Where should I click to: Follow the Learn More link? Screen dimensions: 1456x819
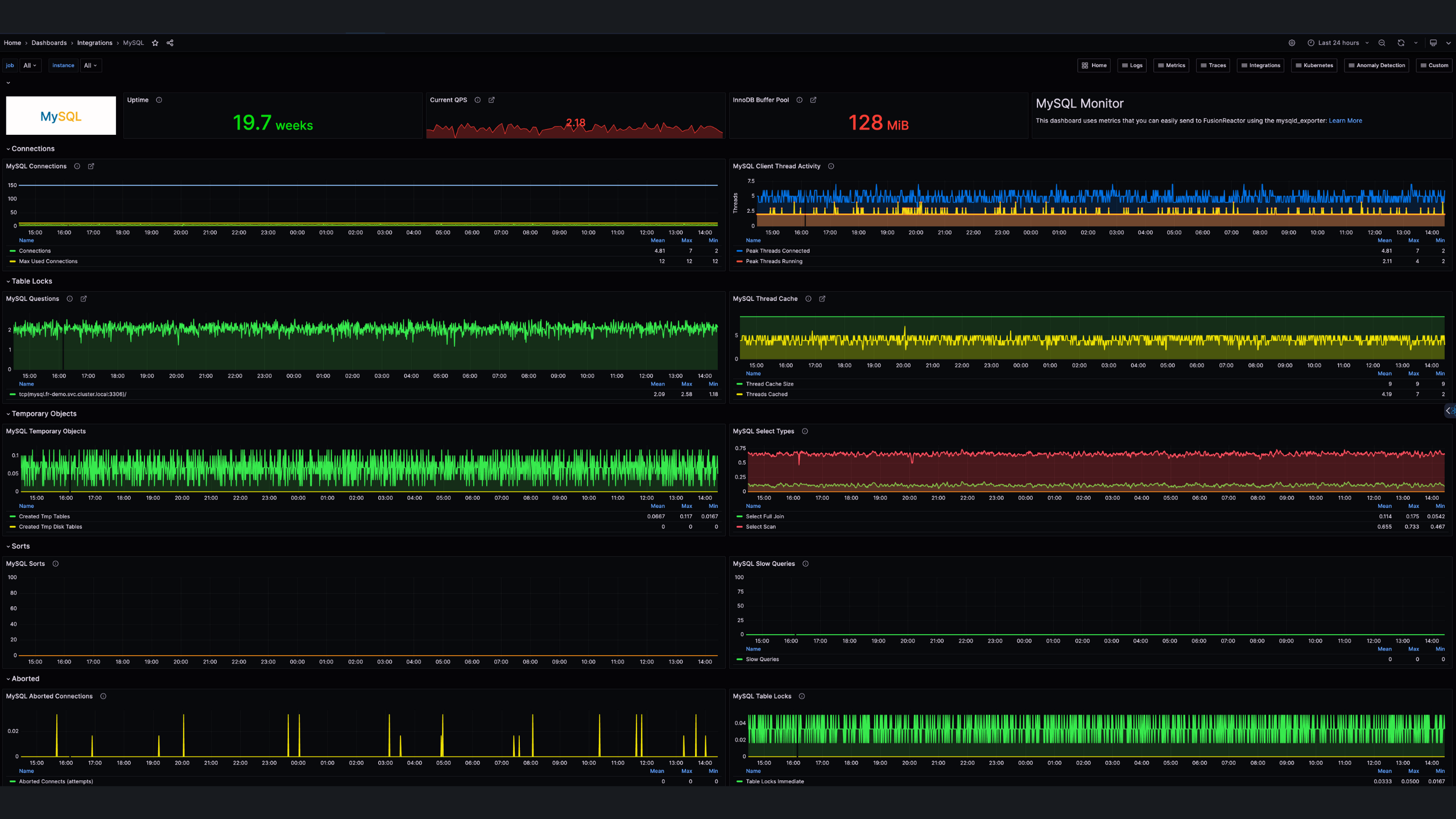tap(1345, 121)
